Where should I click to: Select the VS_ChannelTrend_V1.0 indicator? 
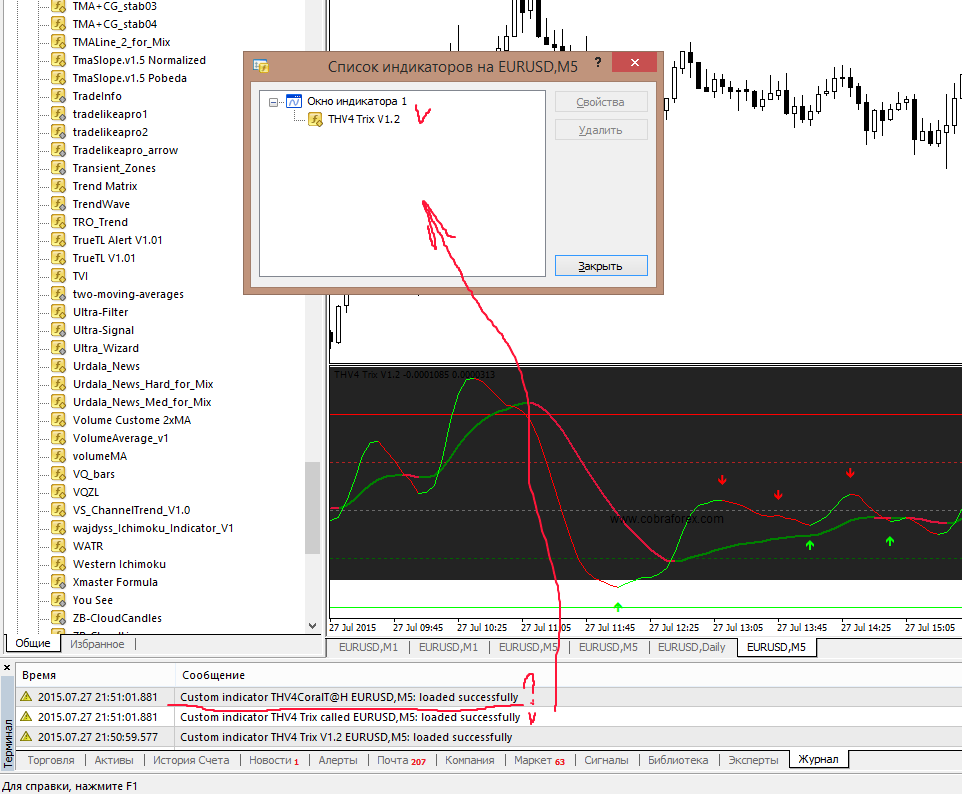click(x=131, y=510)
